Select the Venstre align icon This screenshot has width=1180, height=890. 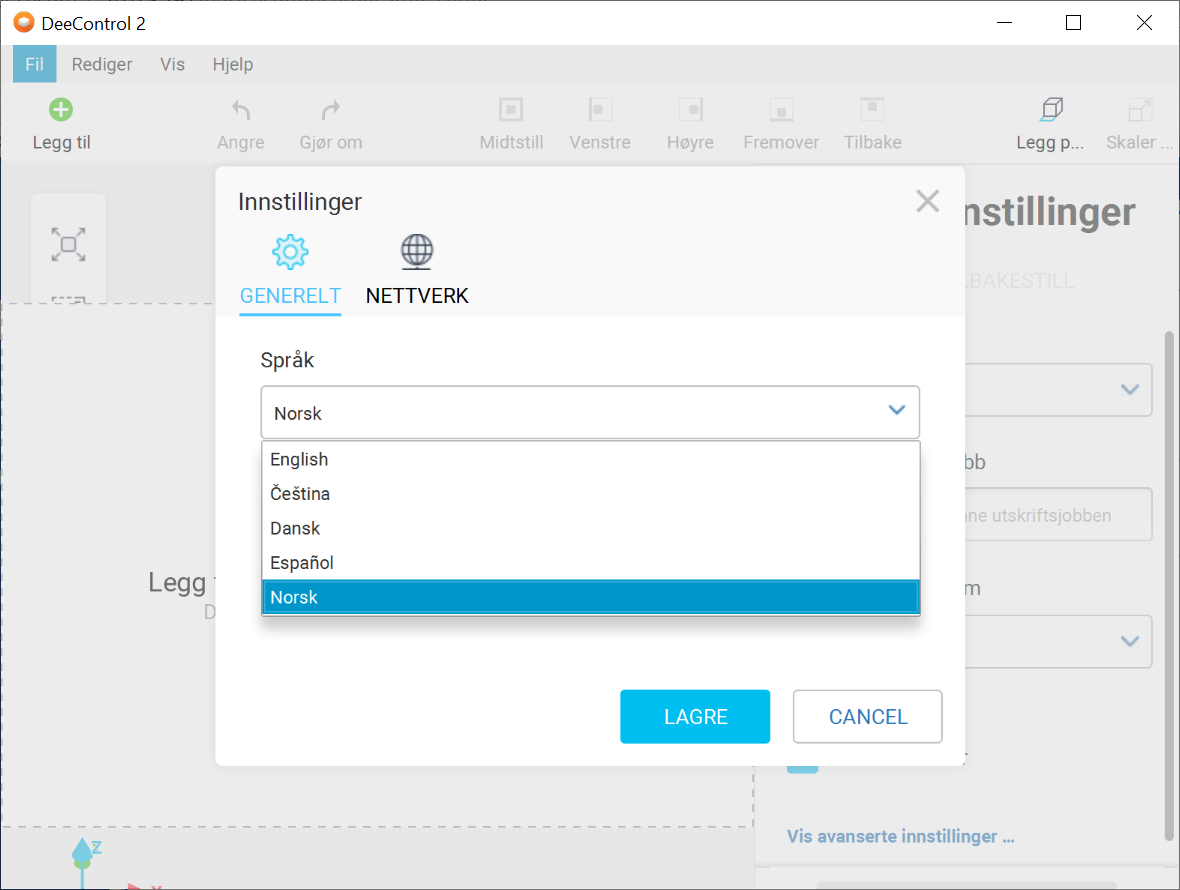click(x=600, y=110)
